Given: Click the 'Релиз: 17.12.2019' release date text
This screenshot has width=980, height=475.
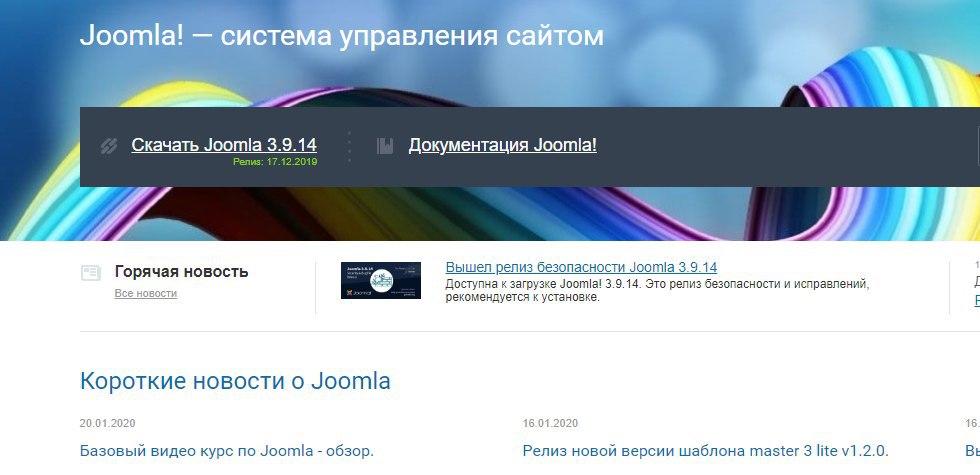Looking at the screenshot, I should [x=275, y=162].
